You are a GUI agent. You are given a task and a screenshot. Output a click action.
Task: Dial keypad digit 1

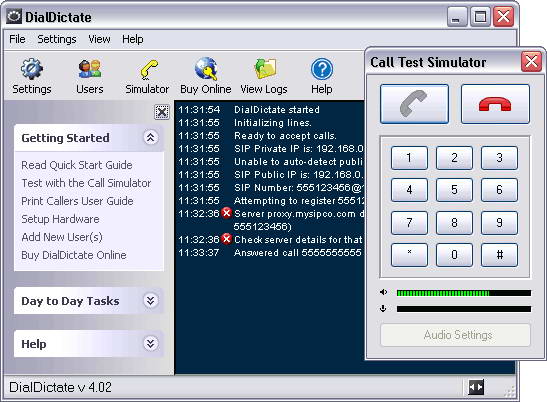(409, 158)
